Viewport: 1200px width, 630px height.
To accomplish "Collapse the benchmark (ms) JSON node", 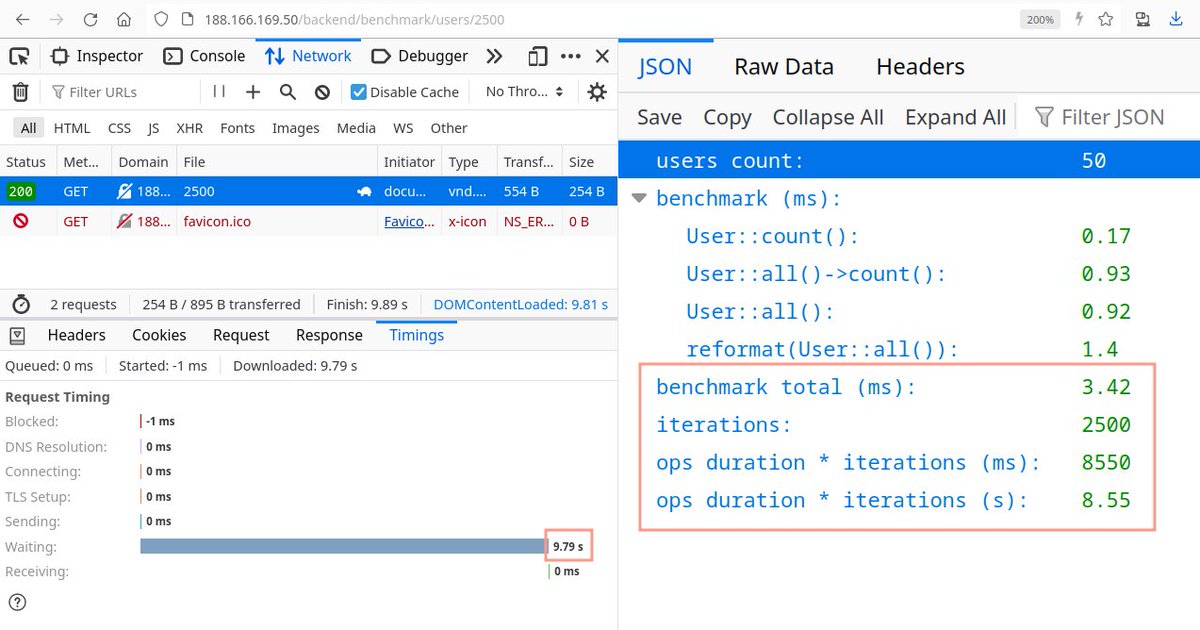I will (x=639, y=198).
